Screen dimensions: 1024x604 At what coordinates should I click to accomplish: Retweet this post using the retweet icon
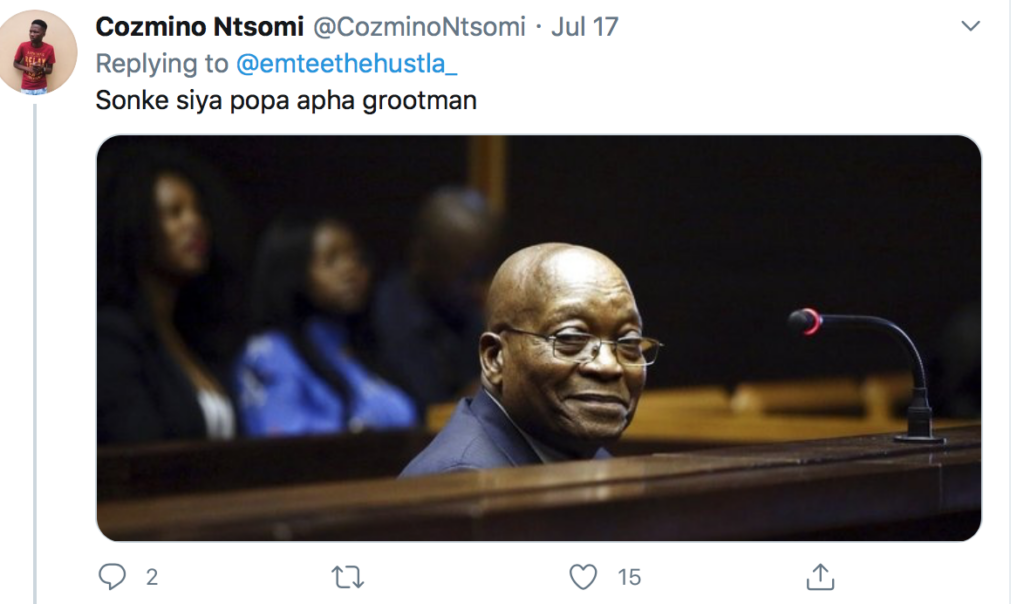pyautogui.click(x=347, y=577)
